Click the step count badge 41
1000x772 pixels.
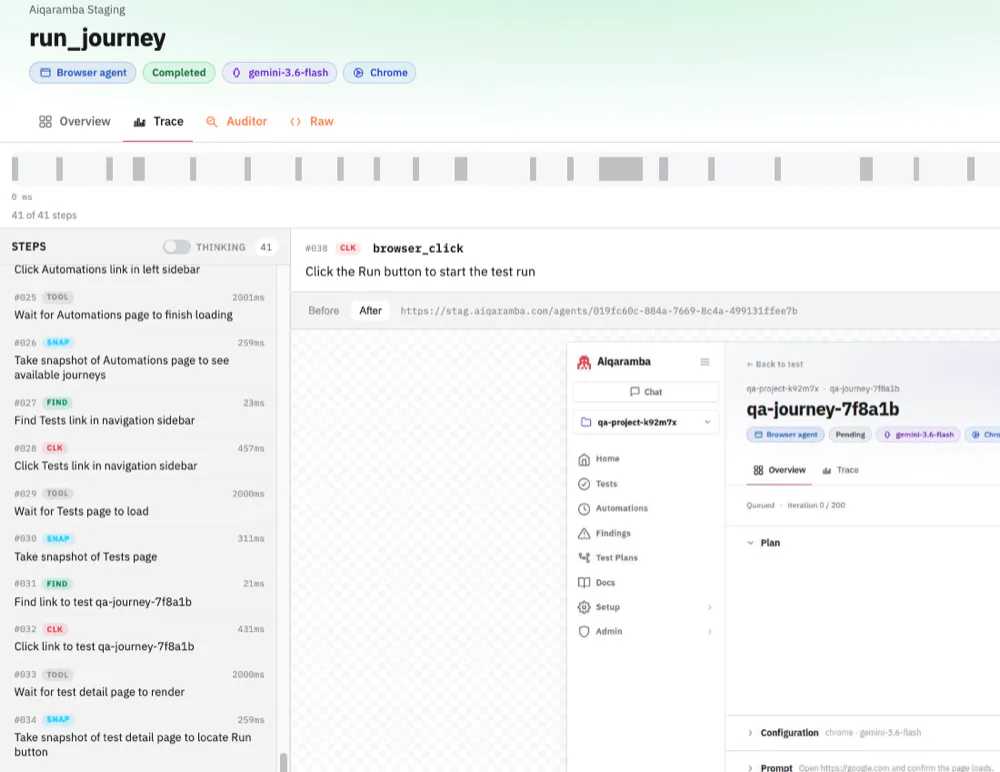coord(266,247)
